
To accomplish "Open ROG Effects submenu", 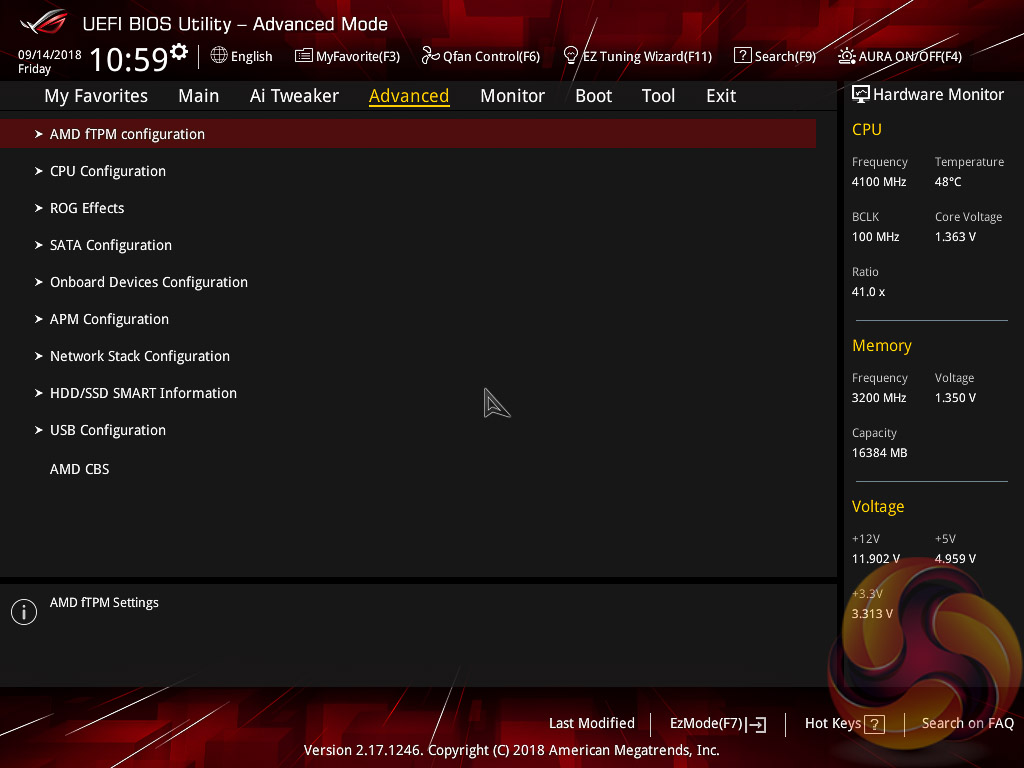I will coord(87,208).
